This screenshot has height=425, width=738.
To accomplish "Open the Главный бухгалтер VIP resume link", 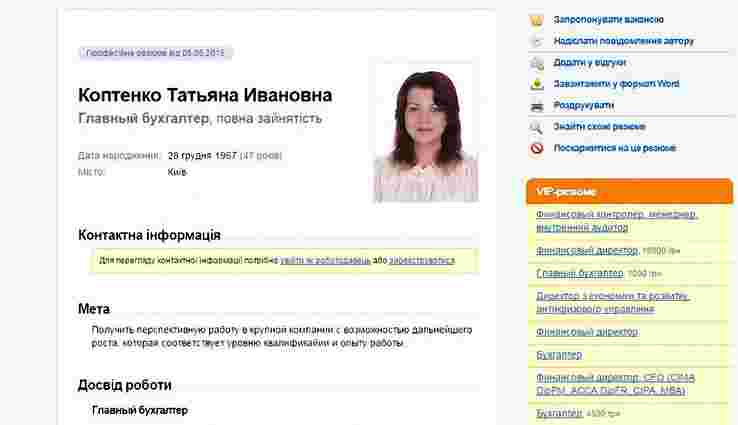I will (580, 273).
